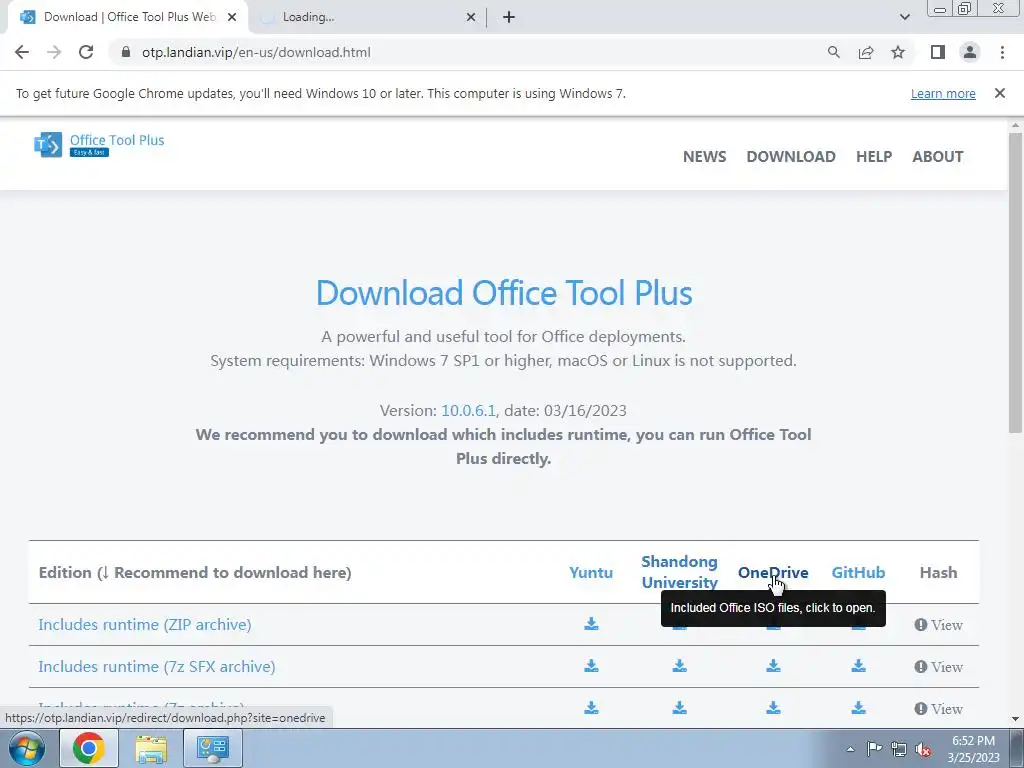View hash for ZIP archive edition
This screenshot has height=768, width=1024.
tap(938, 625)
